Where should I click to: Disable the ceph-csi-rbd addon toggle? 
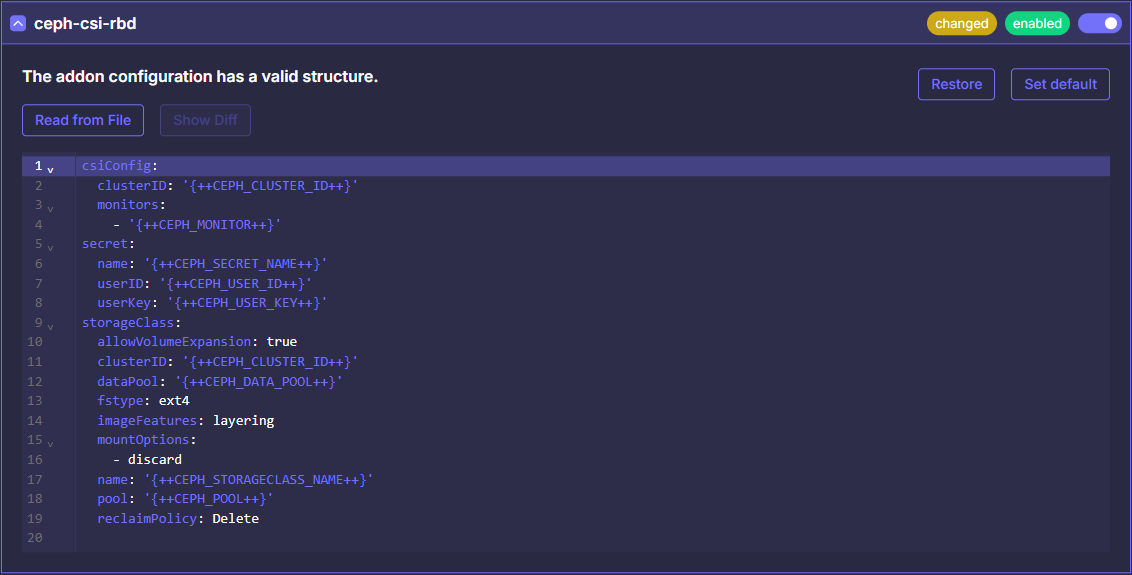1099,23
